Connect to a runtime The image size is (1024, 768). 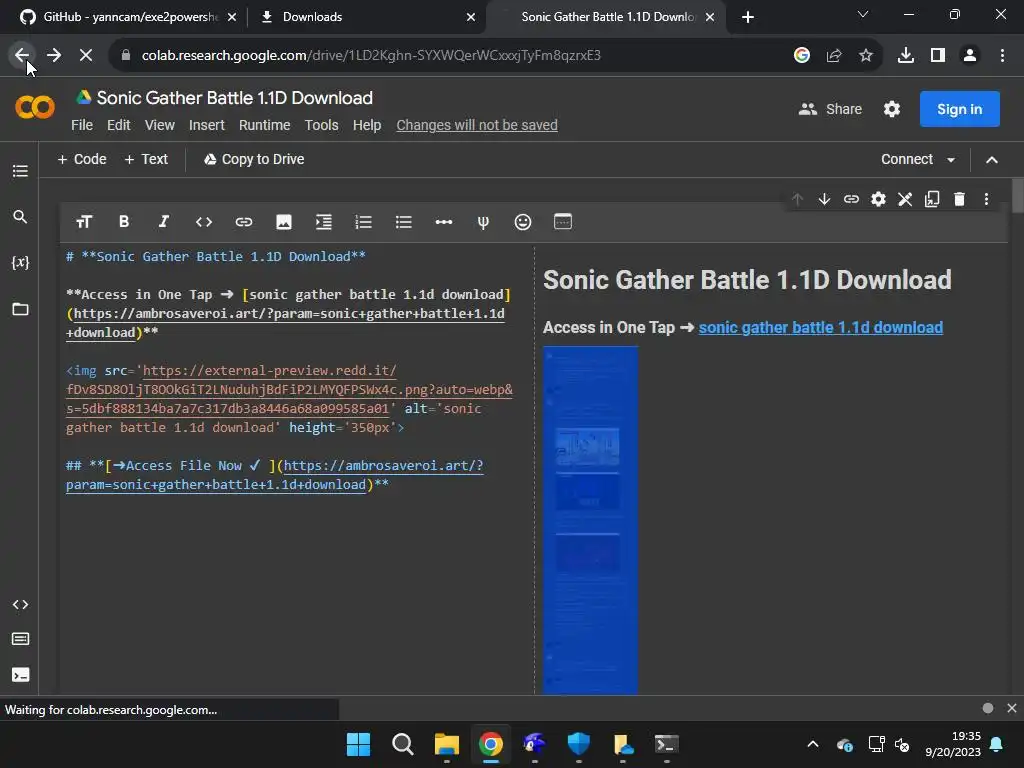coord(906,159)
